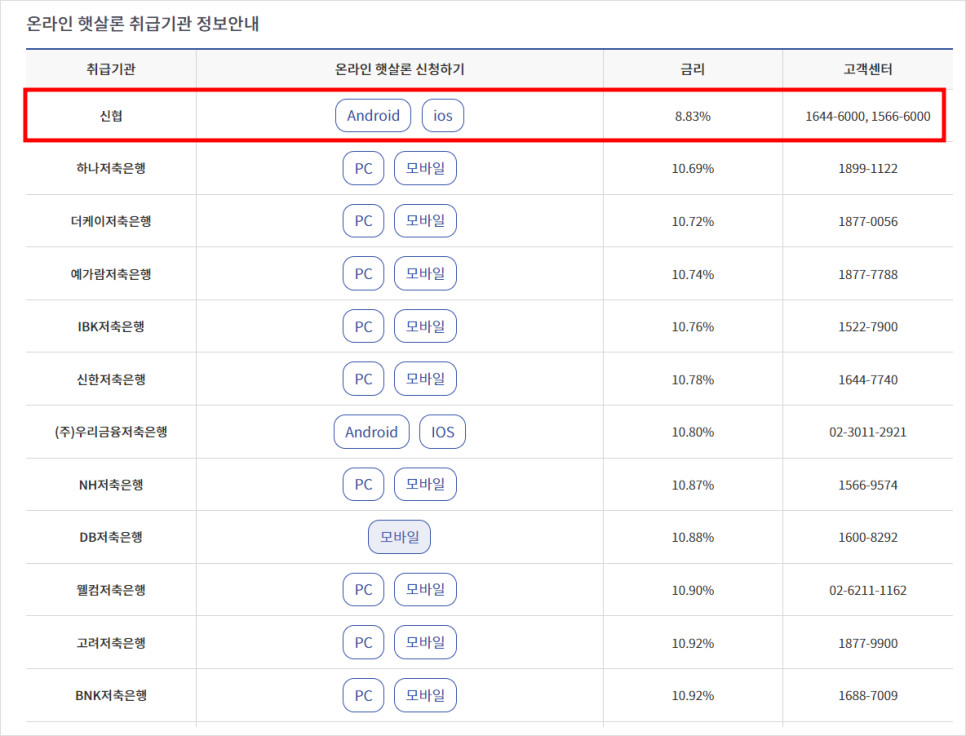Click phone number 1899-1122
Image resolution: width=966 pixels, height=736 pixels.
[x=867, y=168]
